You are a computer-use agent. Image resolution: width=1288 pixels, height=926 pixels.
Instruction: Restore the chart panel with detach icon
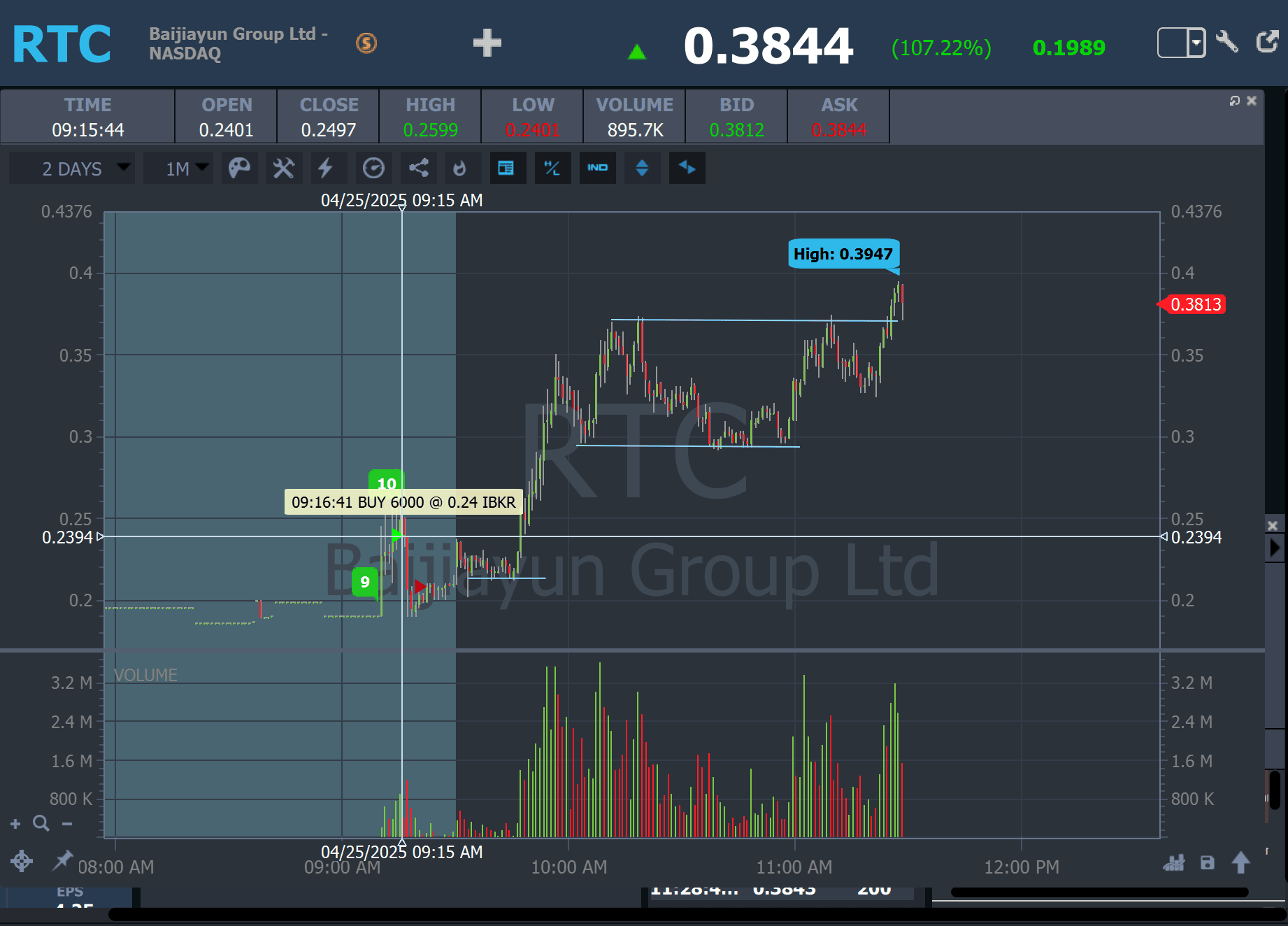click(x=1235, y=101)
